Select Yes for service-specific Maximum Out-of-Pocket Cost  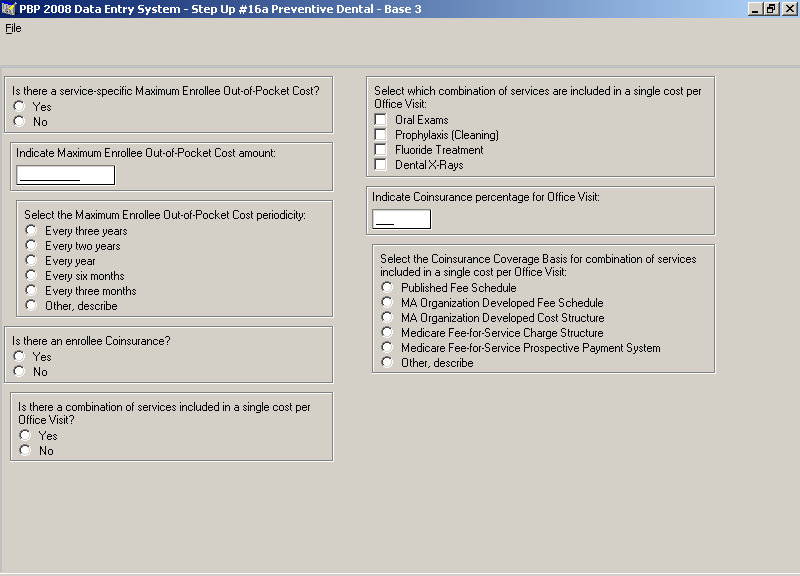coord(19,106)
